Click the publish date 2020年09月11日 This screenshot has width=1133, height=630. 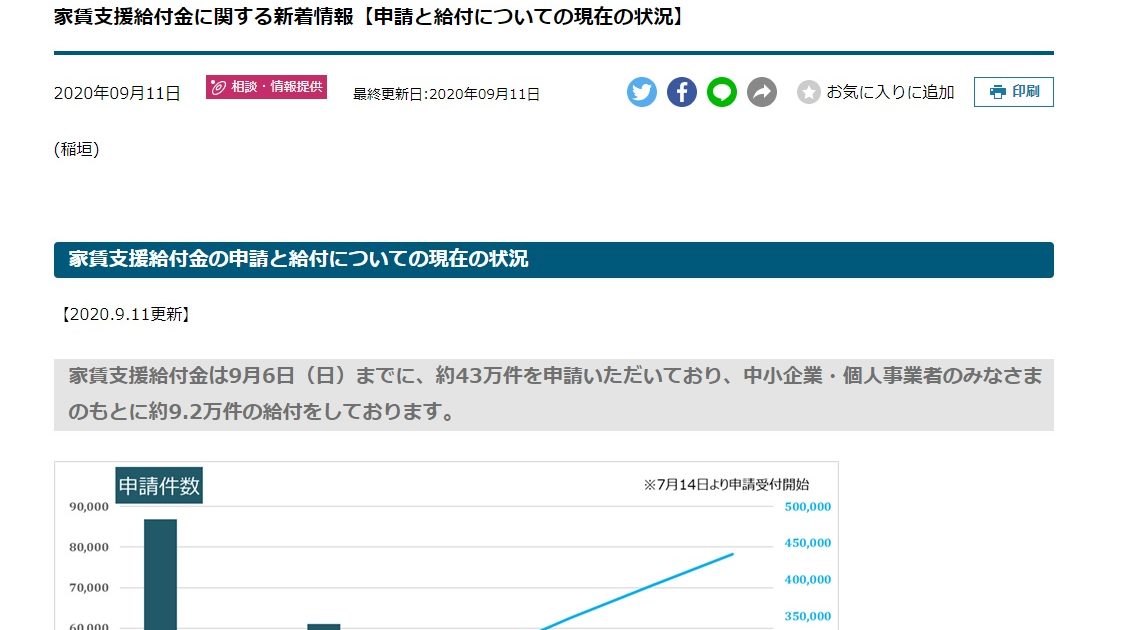point(117,93)
